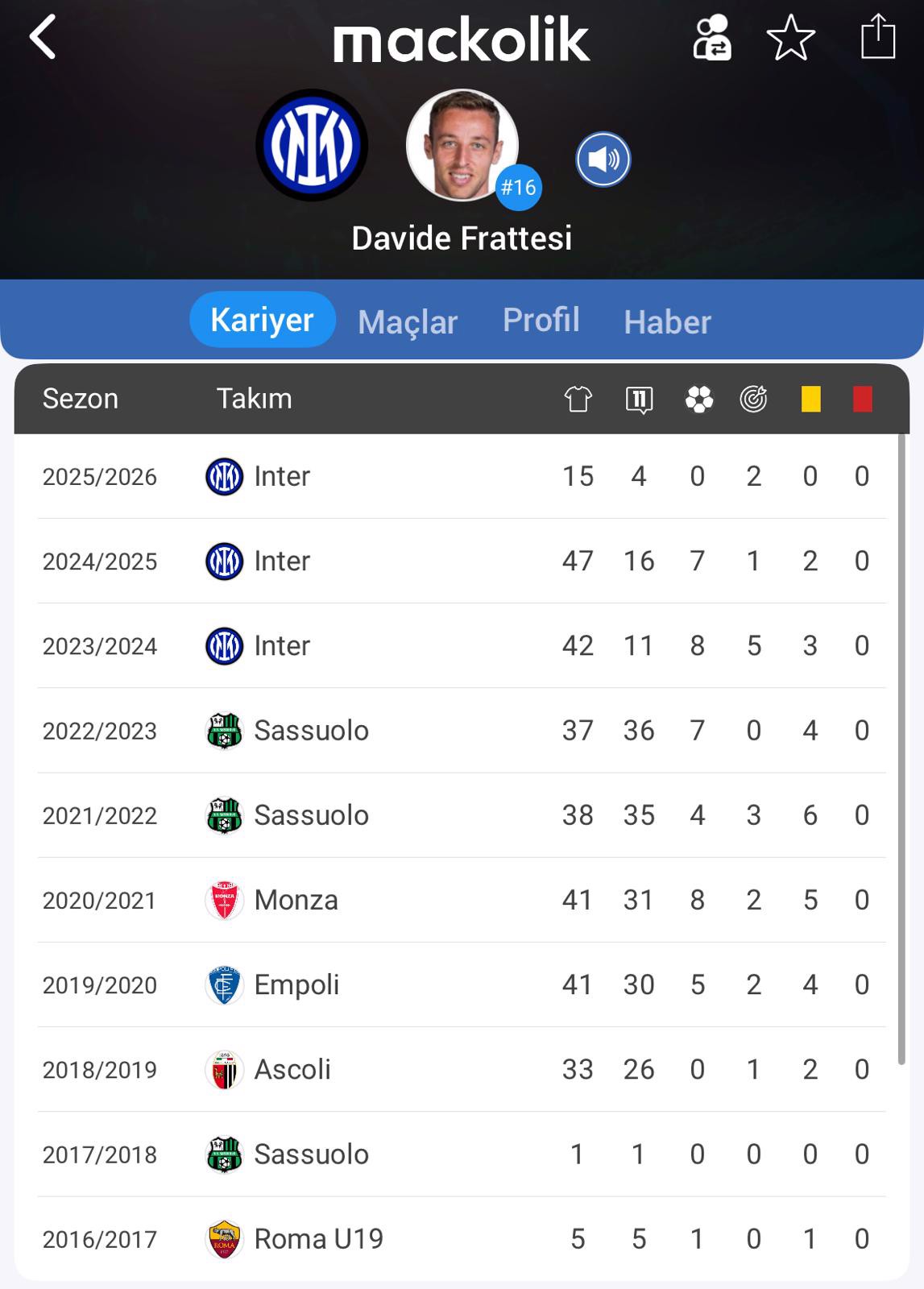Open the Profil tab
The height and width of the screenshot is (1289, 924).
click(541, 320)
